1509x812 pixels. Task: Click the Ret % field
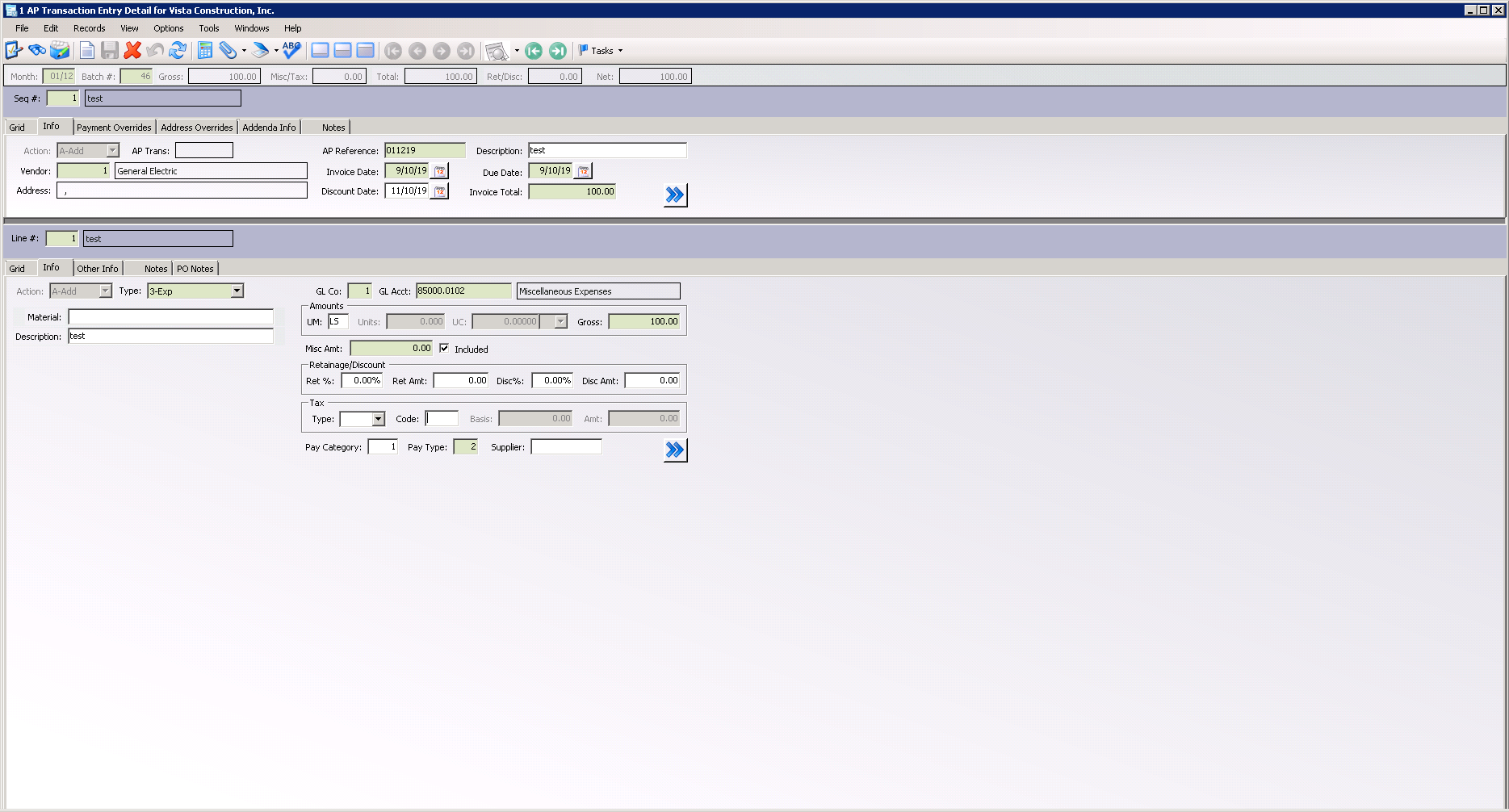click(362, 381)
